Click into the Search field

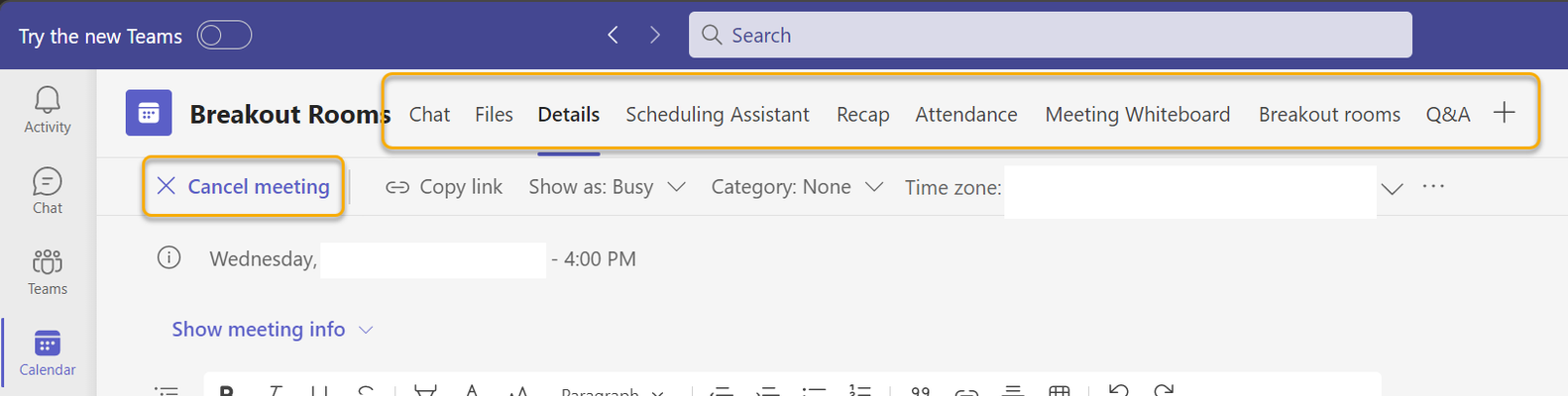click(1051, 36)
